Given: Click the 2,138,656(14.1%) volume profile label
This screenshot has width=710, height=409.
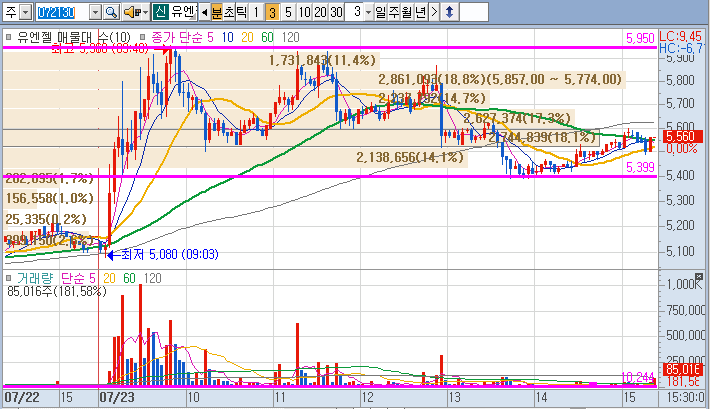Looking at the screenshot, I should point(410,157).
